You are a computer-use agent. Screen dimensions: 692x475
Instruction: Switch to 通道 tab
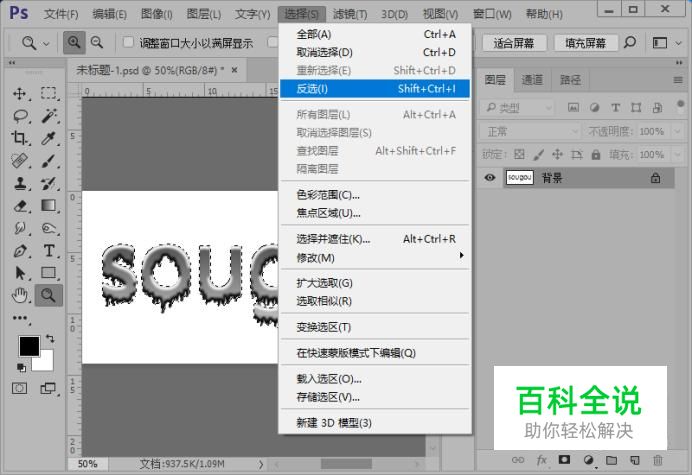(532, 80)
